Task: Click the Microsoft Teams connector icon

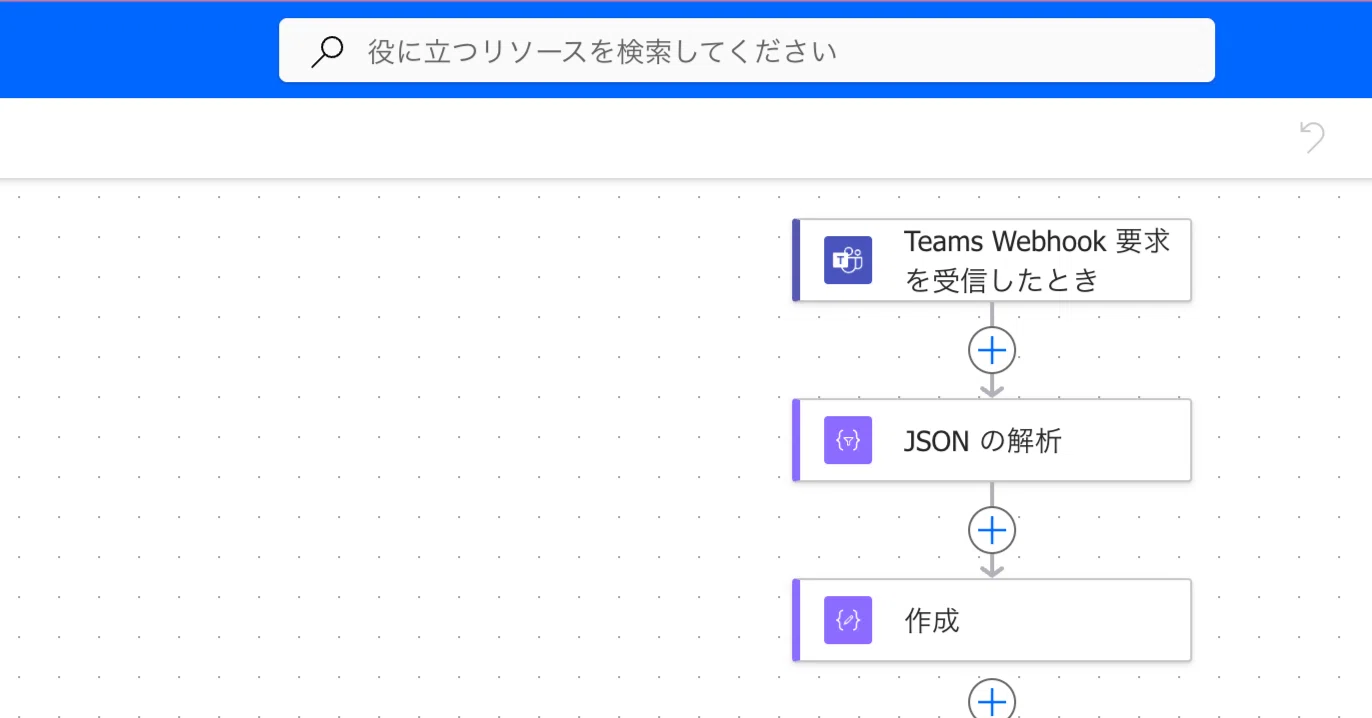Action: [x=848, y=260]
